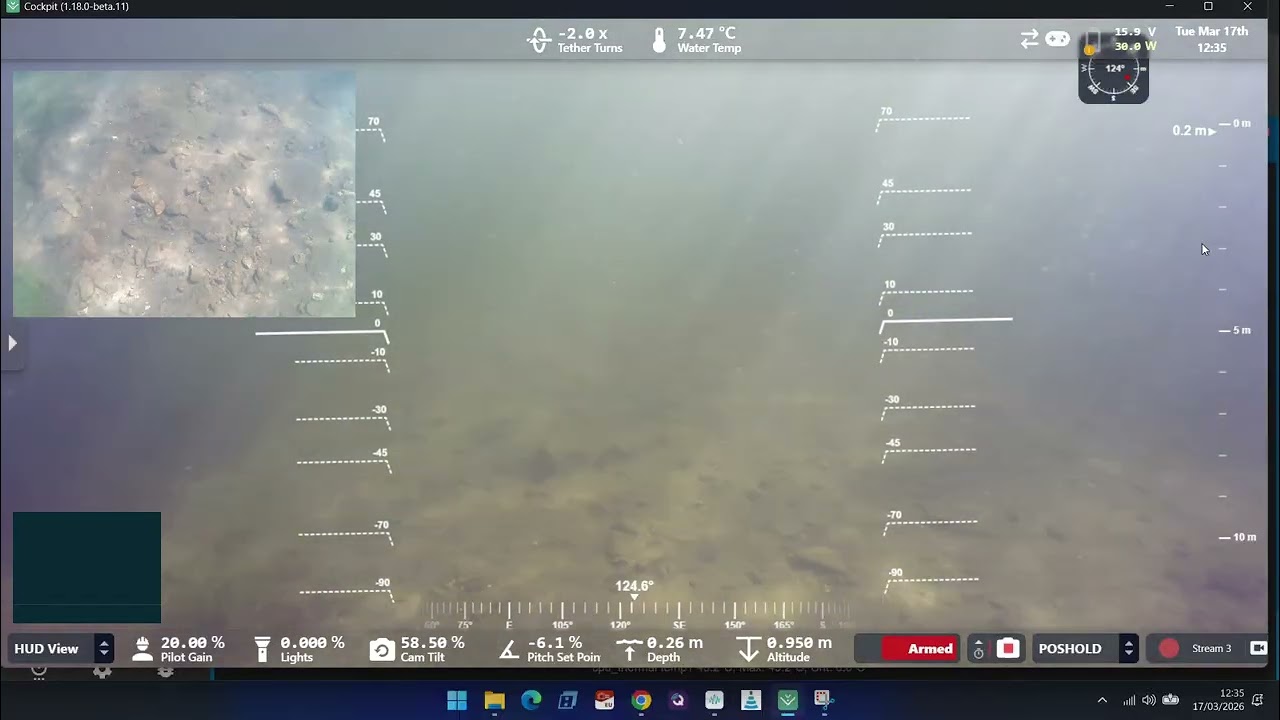Click the Altitude arrow icon
The width and height of the screenshot is (1280, 720).
click(748, 650)
